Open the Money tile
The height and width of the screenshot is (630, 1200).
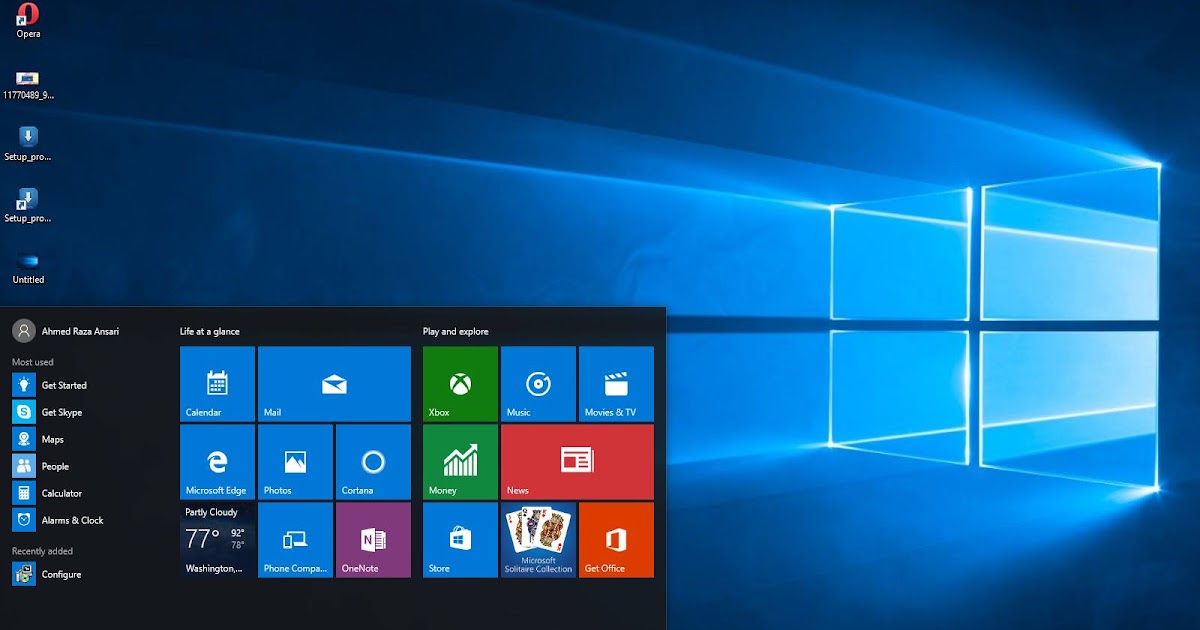pos(460,462)
